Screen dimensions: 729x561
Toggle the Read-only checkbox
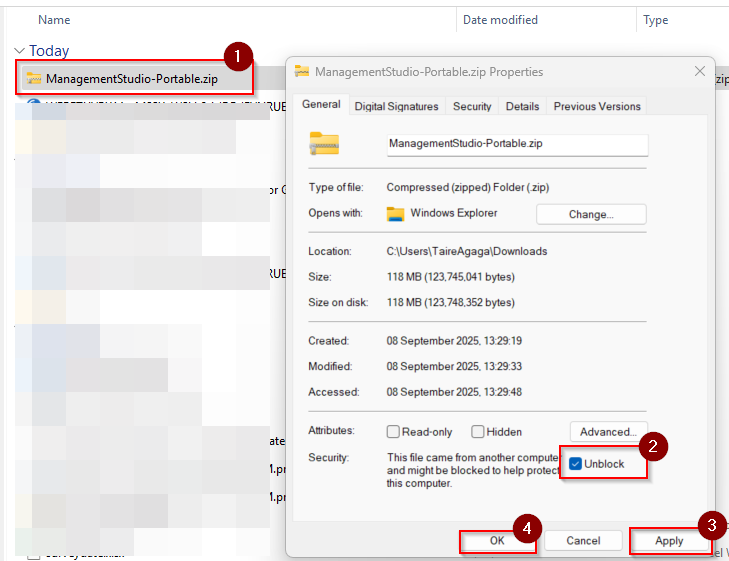coord(393,432)
